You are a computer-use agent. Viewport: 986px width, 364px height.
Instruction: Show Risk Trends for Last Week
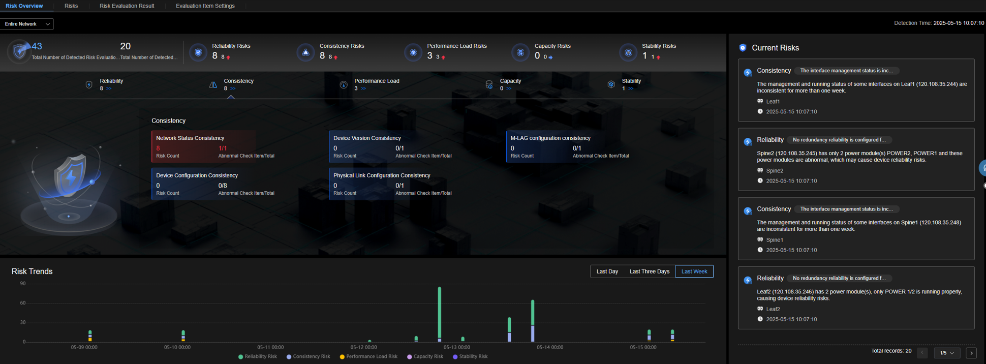coord(694,272)
